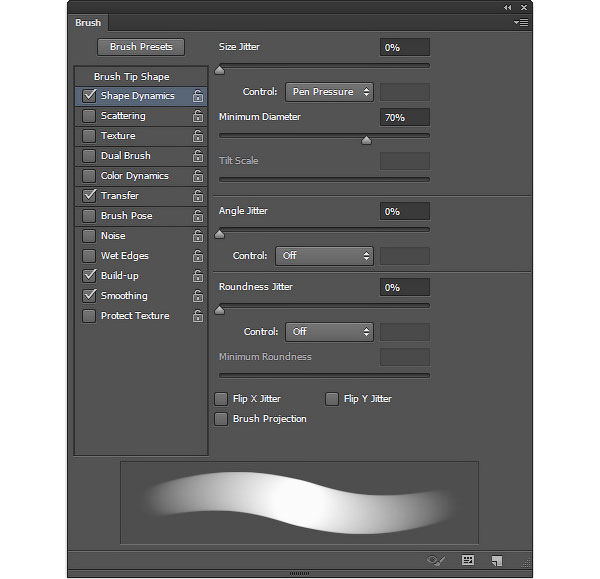This screenshot has height=579, width=600.
Task: Toggle the Live Tip Brush Preview icon
Action: 436,561
